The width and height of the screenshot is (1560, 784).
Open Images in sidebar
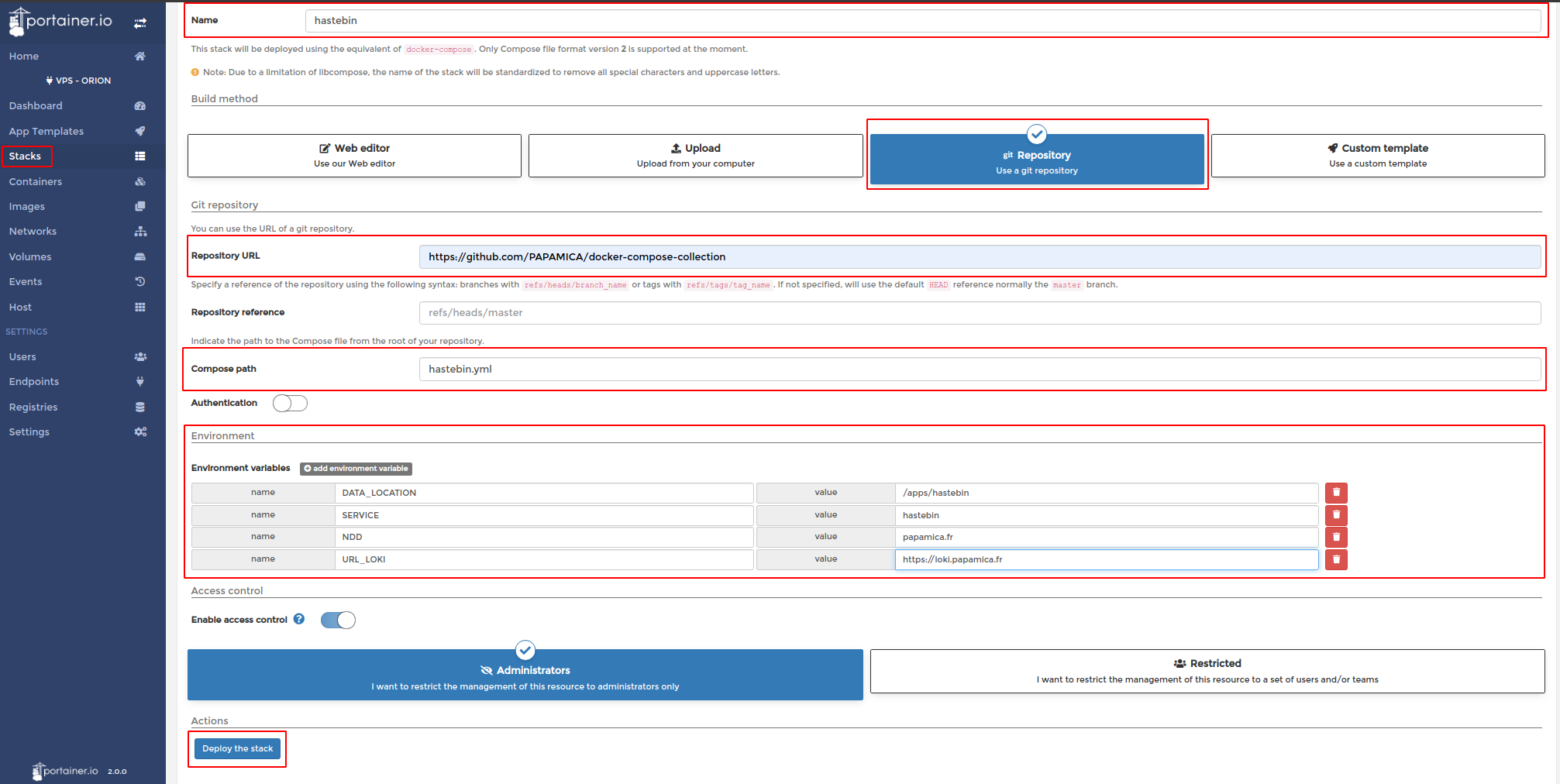click(27, 206)
